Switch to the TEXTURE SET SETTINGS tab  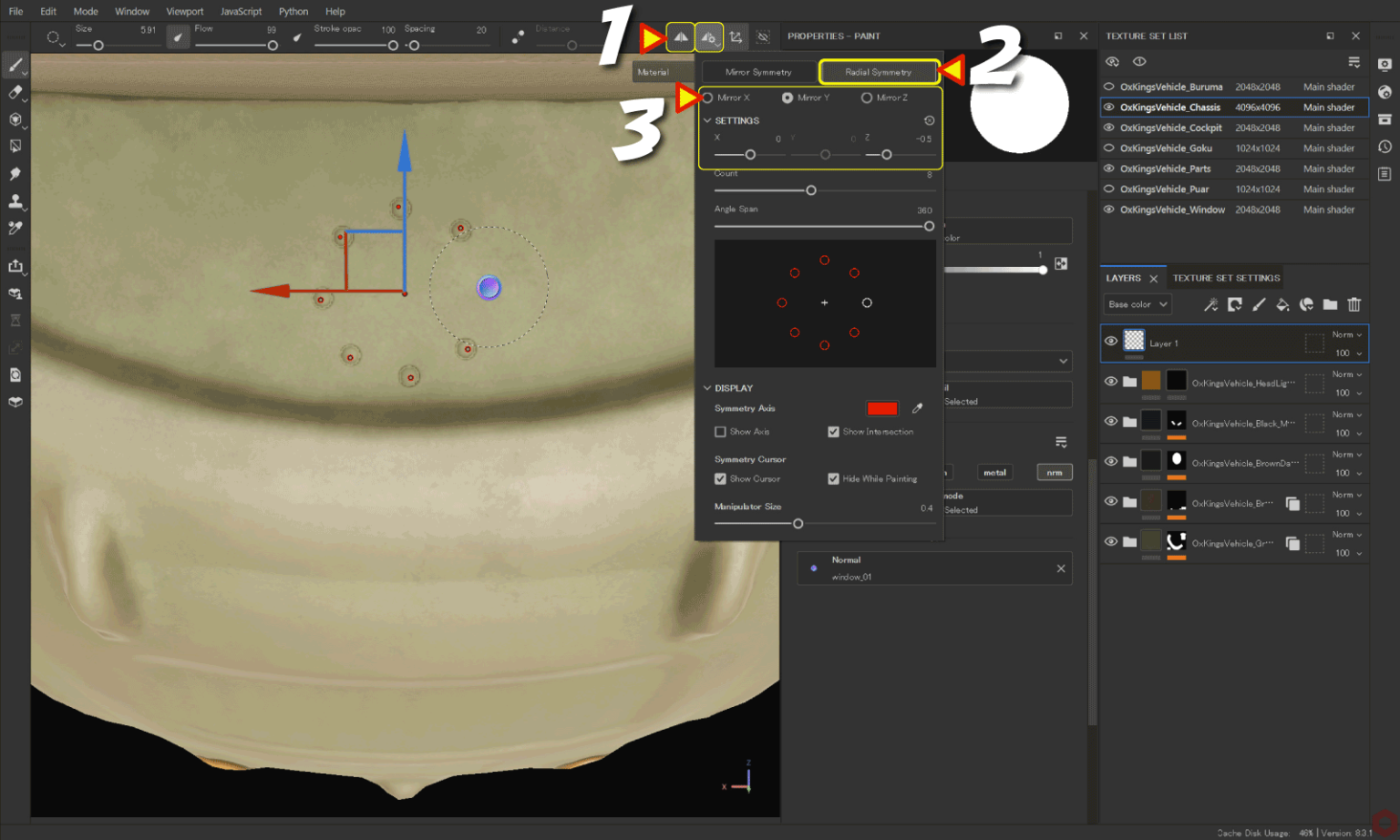(1225, 277)
